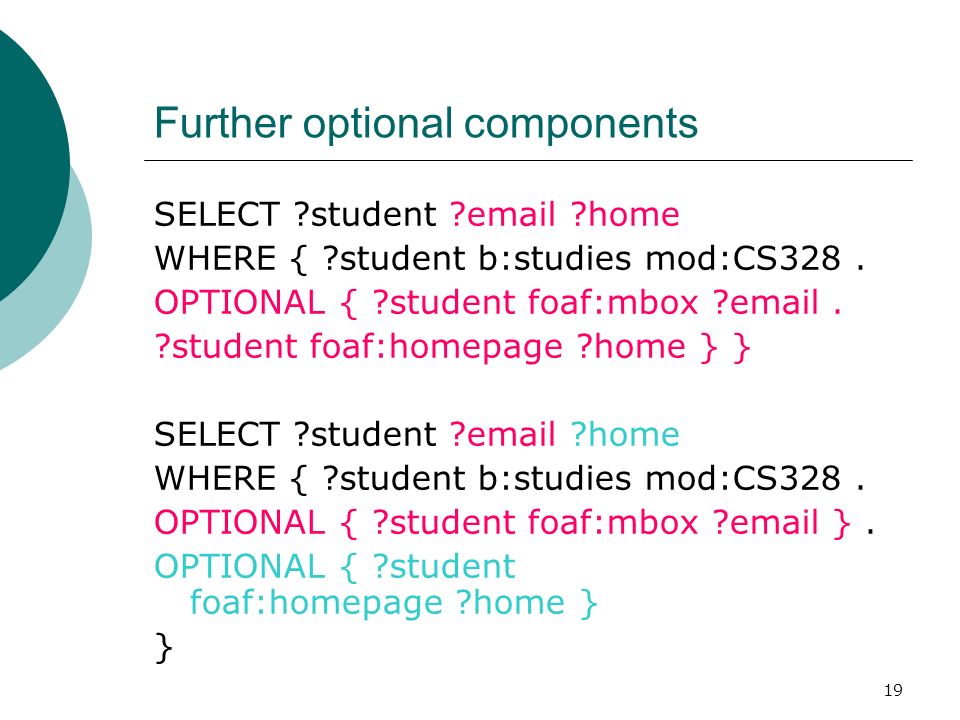
Task: Click the first pink 'OPTIONAL' keyword
Action: click(239, 302)
